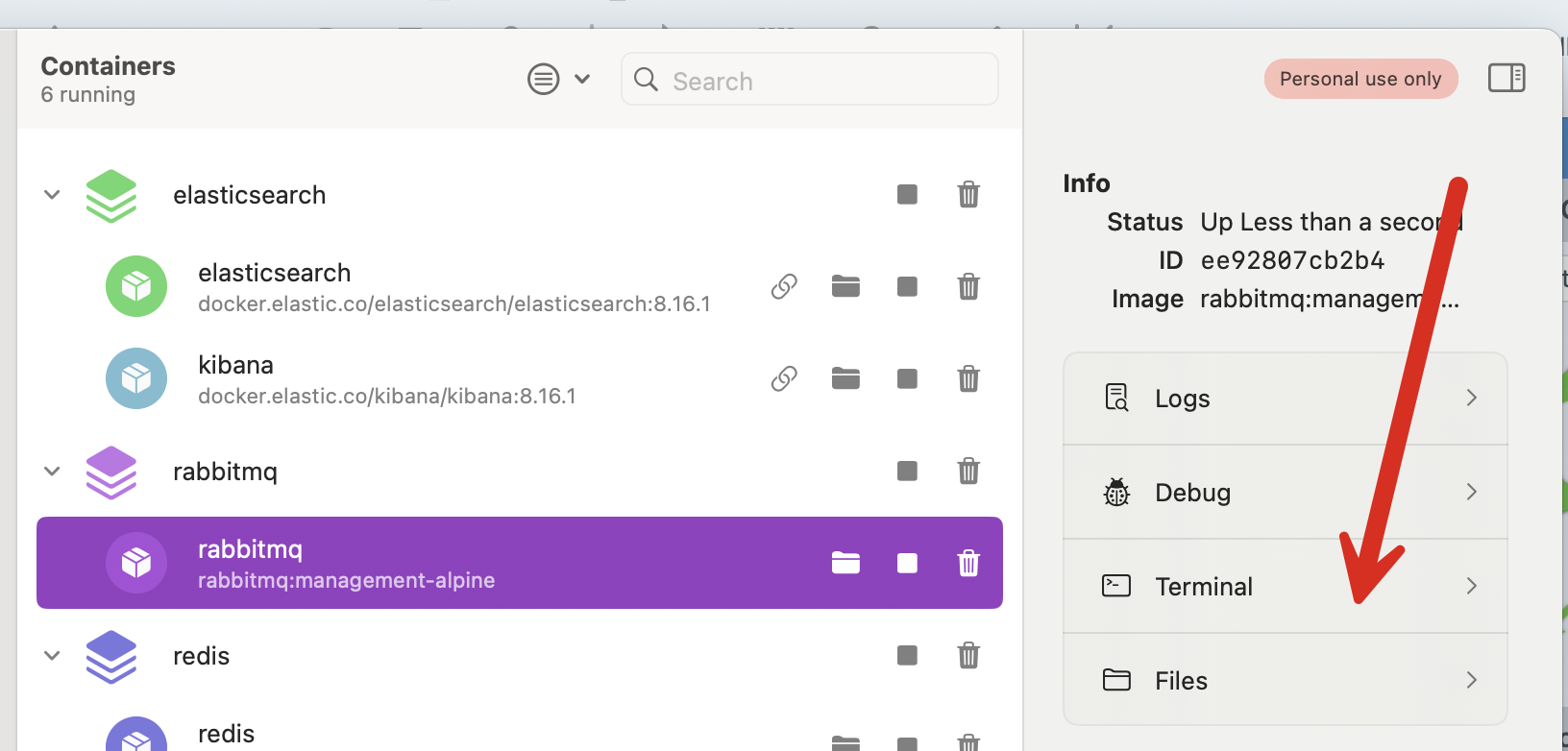Delete the selected rabbitmq container
The image size is (1568, 751).
pyautogui.click(x=968, y=564)
